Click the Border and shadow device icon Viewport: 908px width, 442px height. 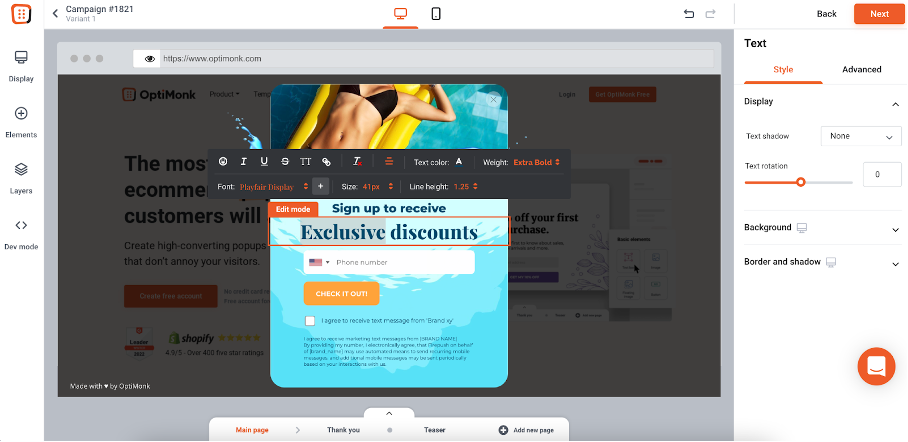(831, 262)
